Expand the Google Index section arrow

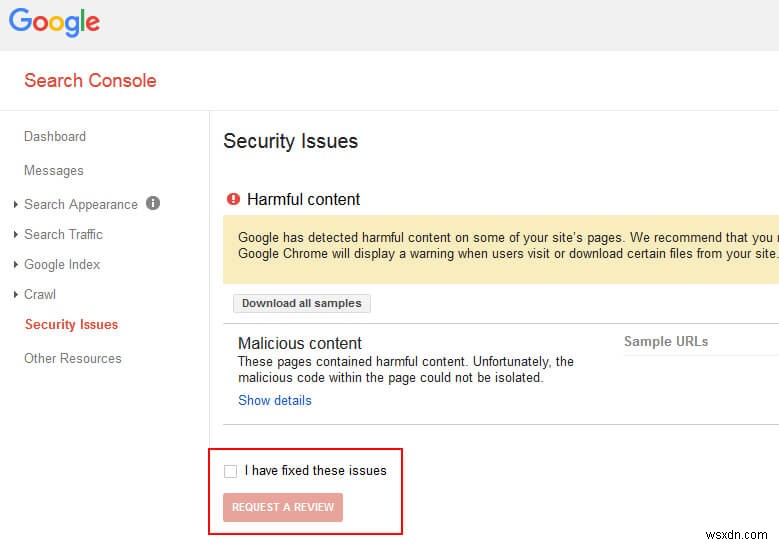point(16,265)
